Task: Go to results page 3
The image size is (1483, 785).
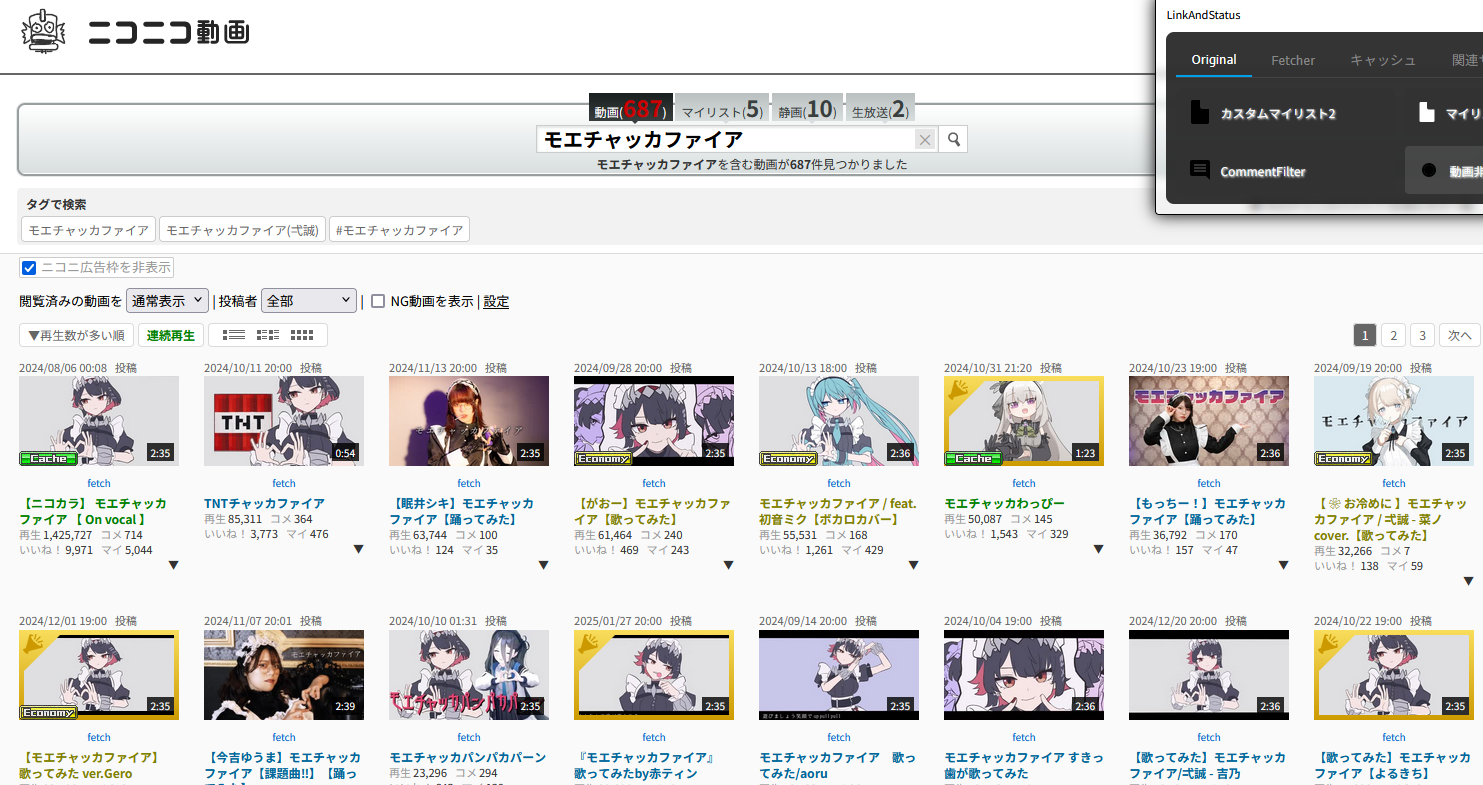Action: (x=1422, y=335)
